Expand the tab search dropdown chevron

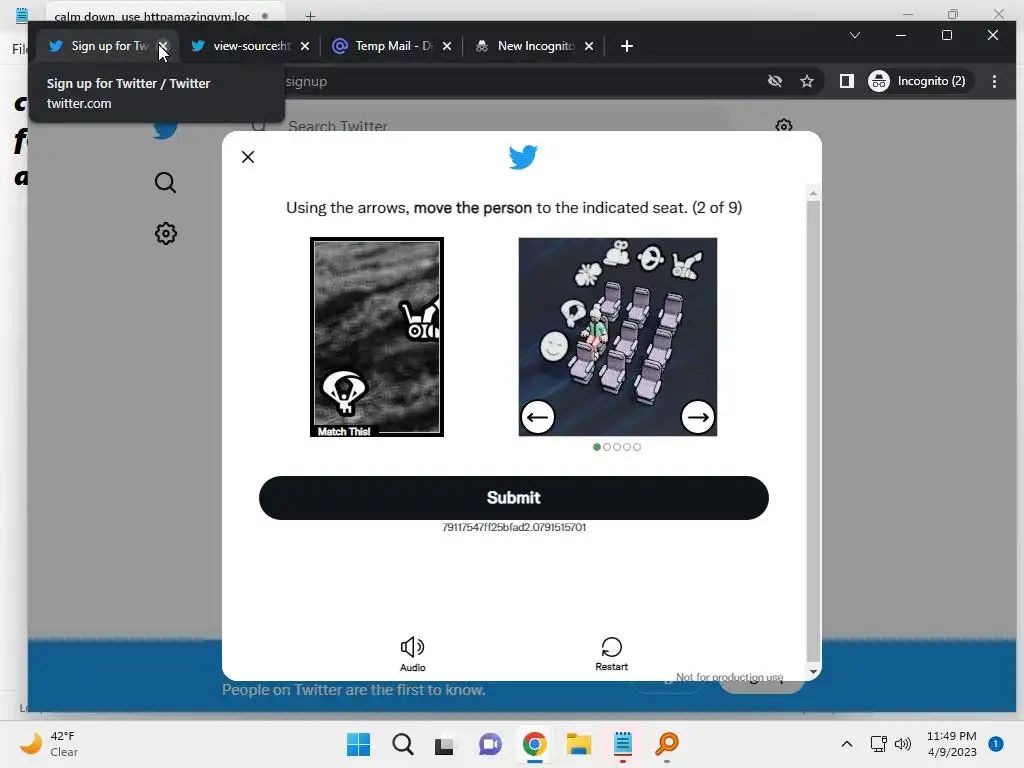pyautogui.click(x=854, y=35)
